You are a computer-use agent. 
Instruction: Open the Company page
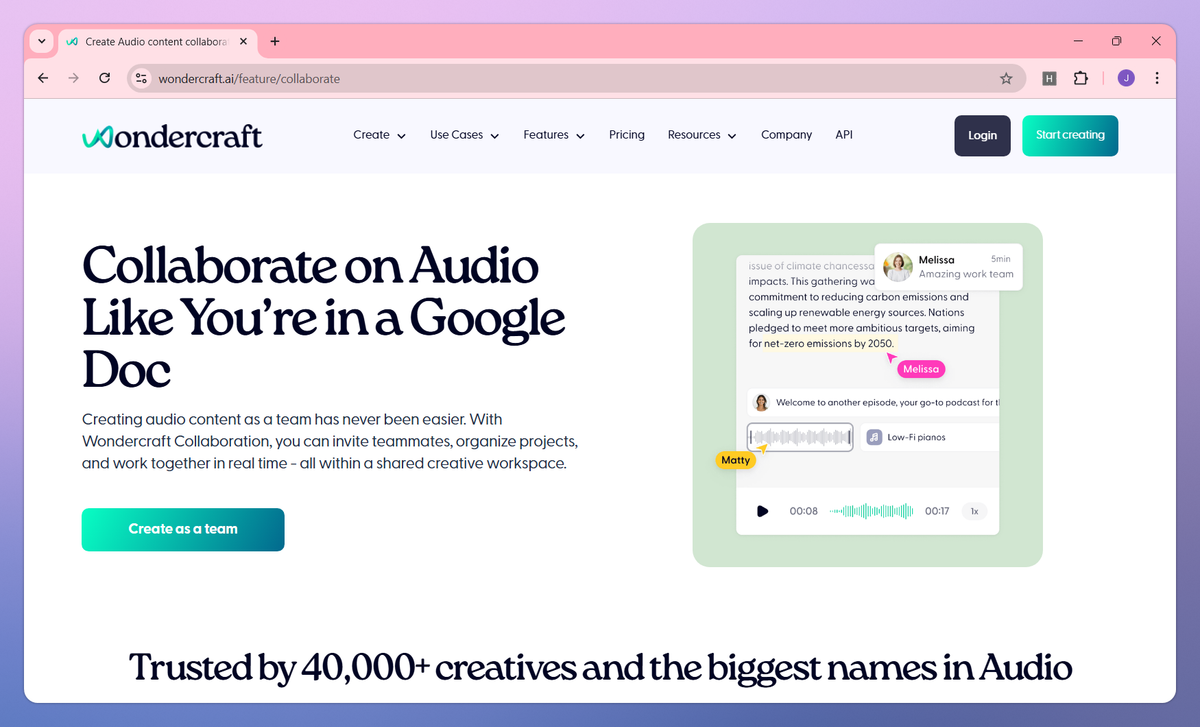click(786, 135)
